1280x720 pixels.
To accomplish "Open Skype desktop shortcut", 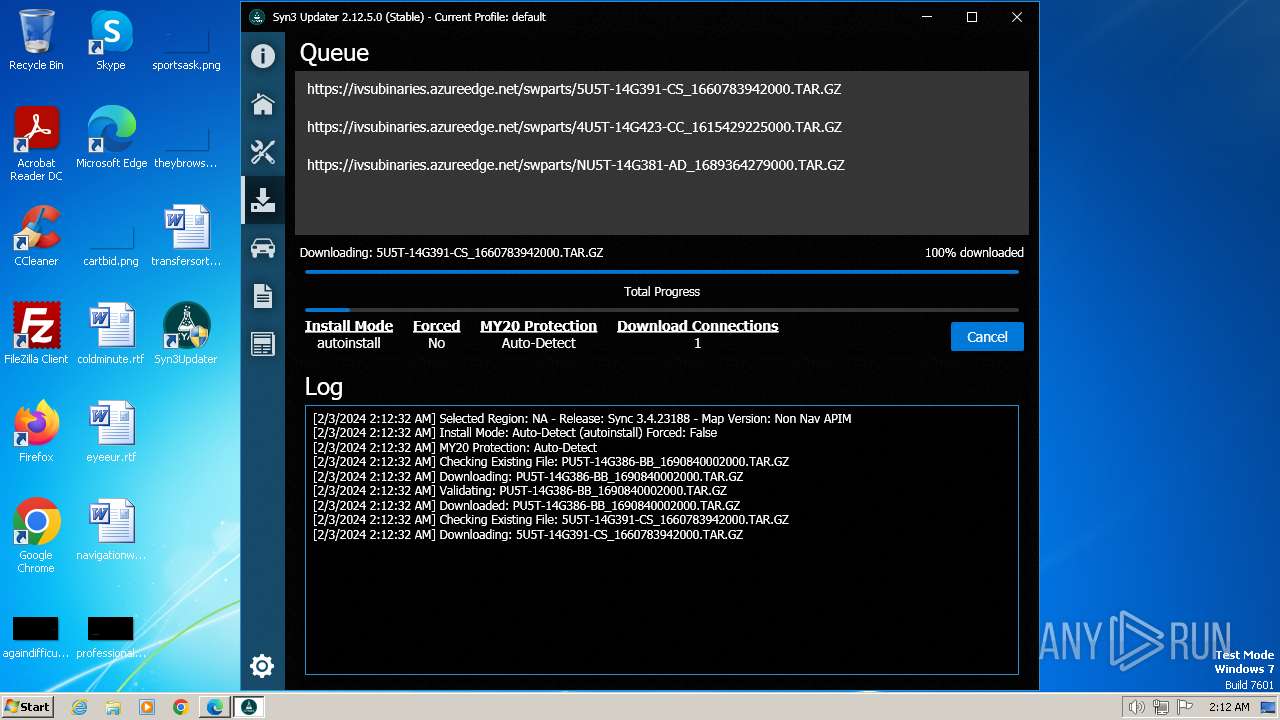I will 111,41.
